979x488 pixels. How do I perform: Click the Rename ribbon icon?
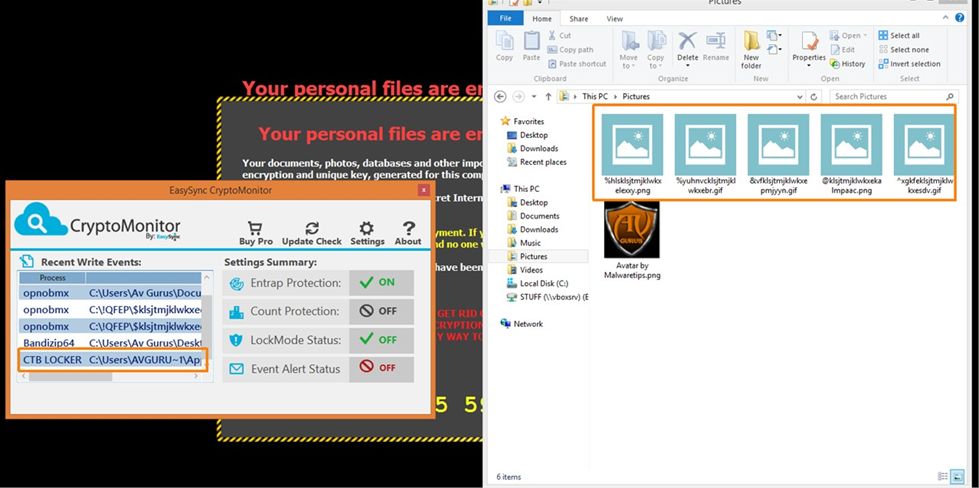716,46
